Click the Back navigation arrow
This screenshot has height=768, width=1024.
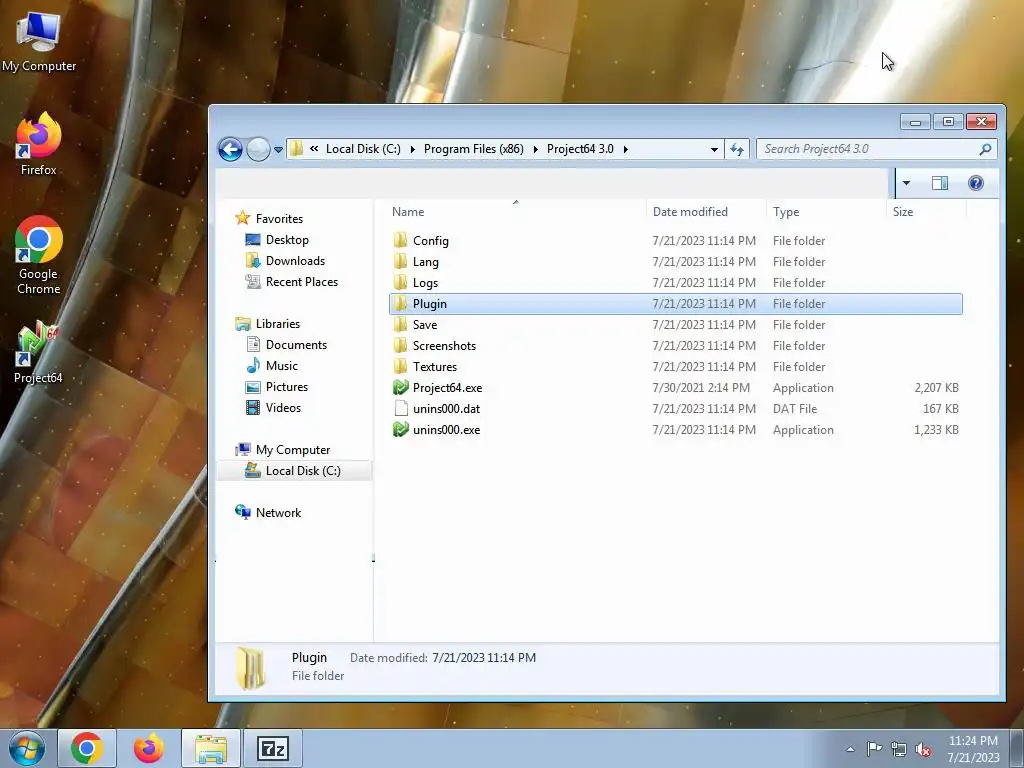point(230,150)
